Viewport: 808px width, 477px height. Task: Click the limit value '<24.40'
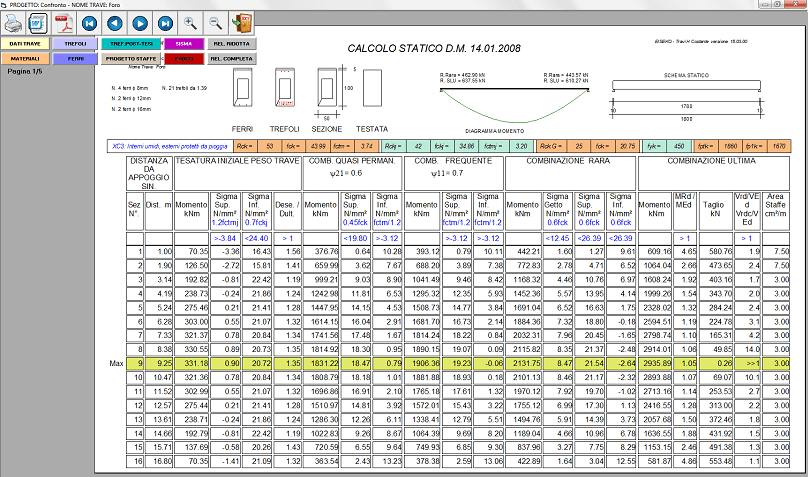(x=257, y=238)
